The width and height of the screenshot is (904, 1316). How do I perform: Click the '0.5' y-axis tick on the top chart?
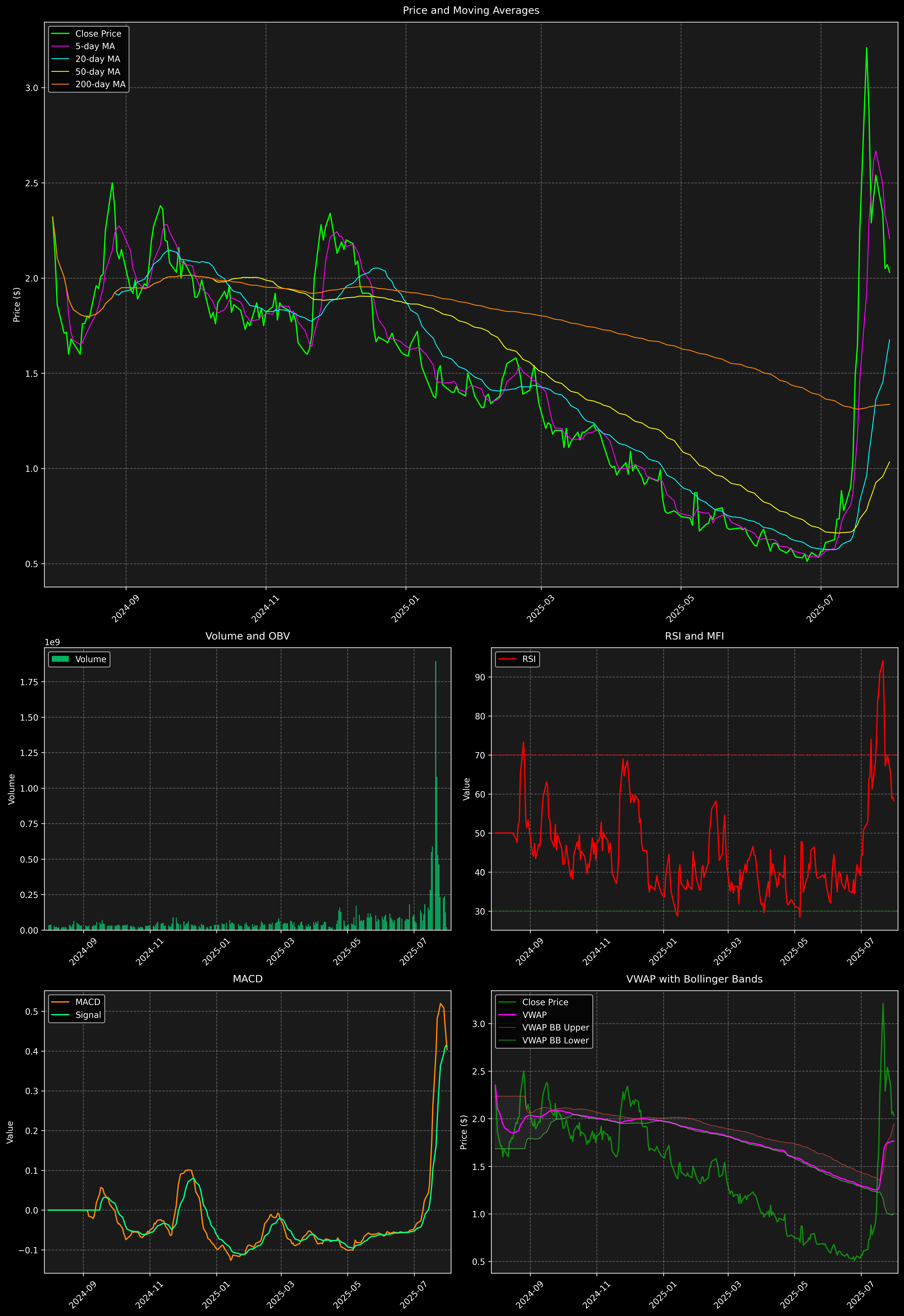click(32, 564)
